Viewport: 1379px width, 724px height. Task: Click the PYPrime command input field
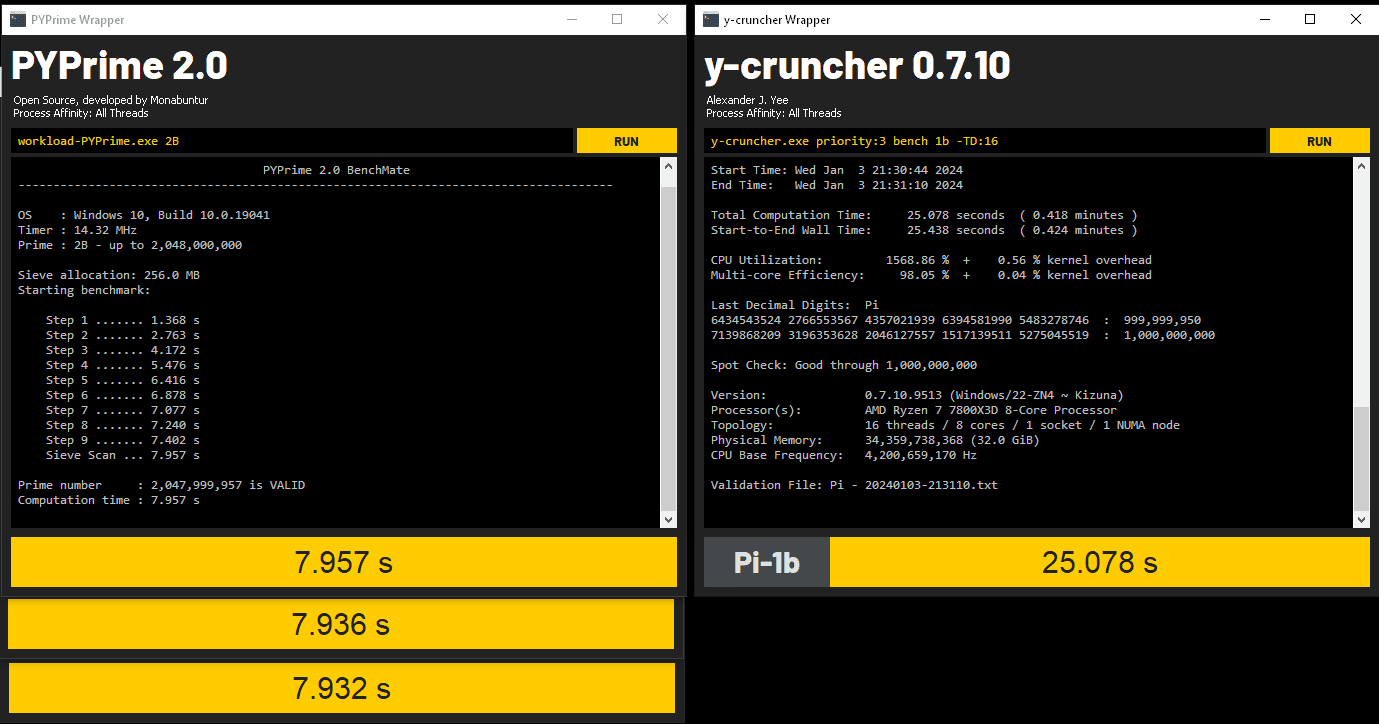click(x=291, y=141)
